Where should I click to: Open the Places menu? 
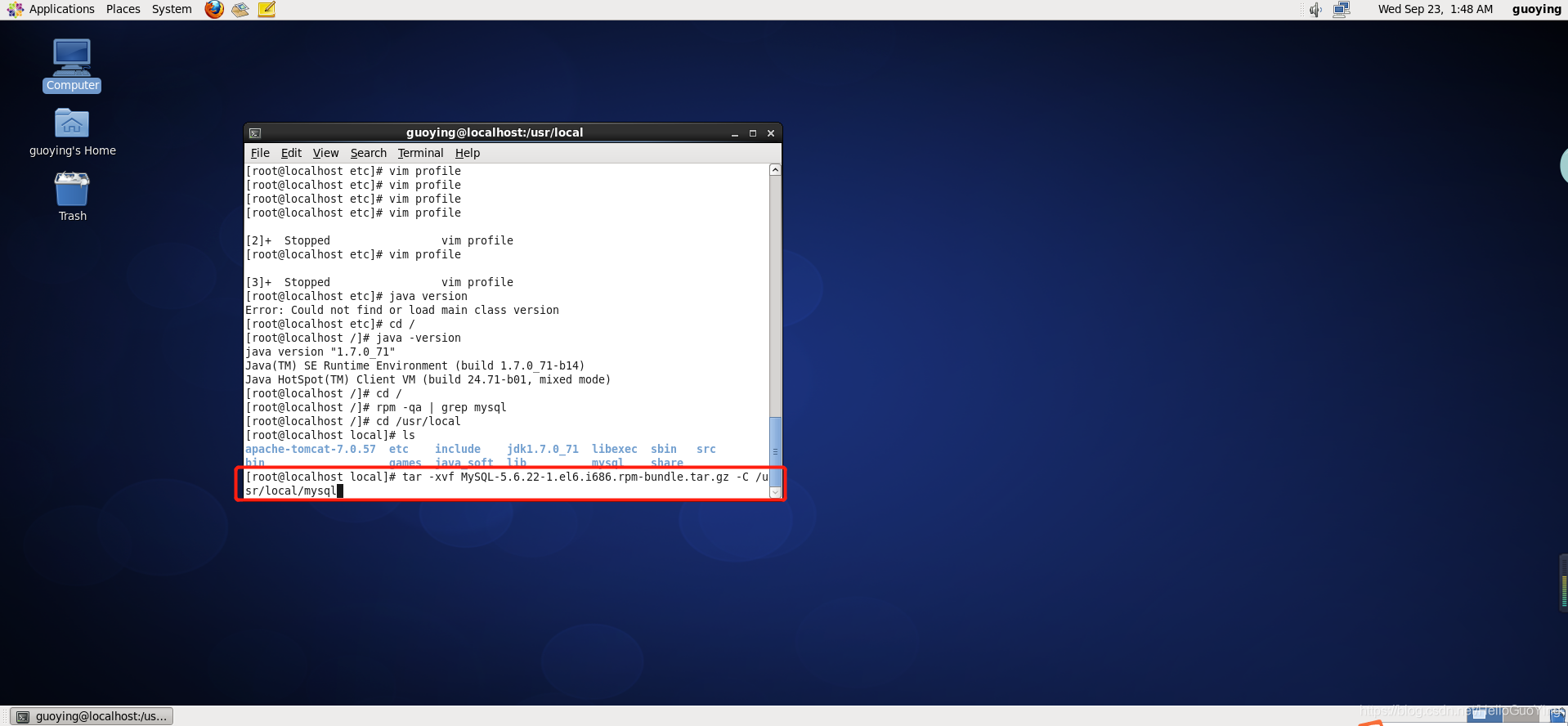[123, 9]
